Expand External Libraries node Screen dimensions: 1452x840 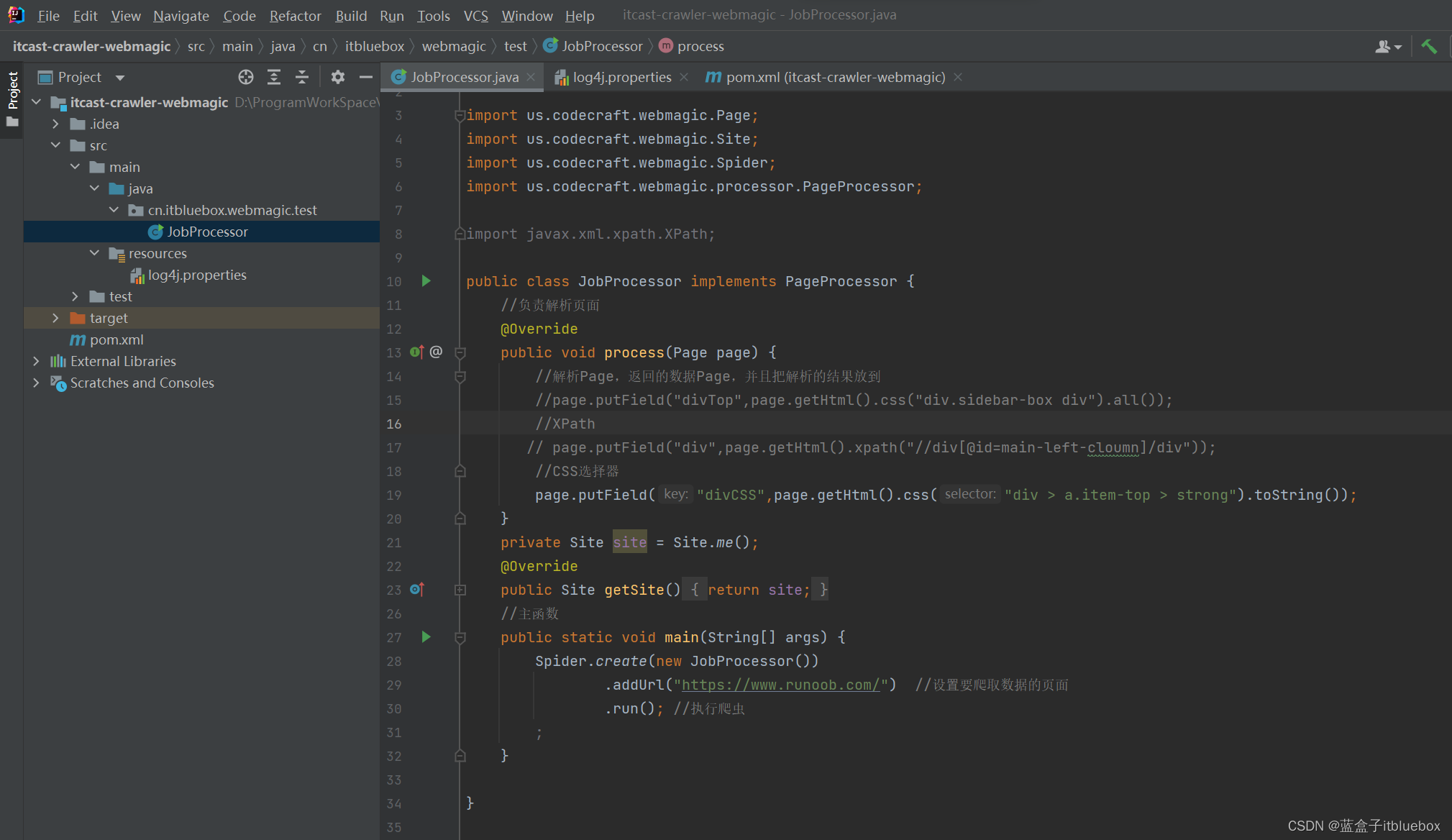click(36, 361)
